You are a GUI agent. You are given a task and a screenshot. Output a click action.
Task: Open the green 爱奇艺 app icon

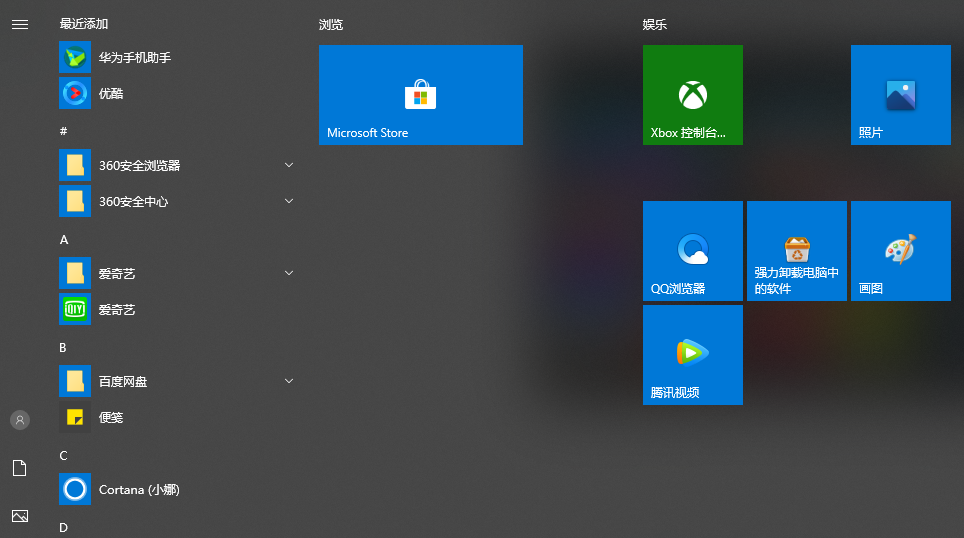click(116, 310)
